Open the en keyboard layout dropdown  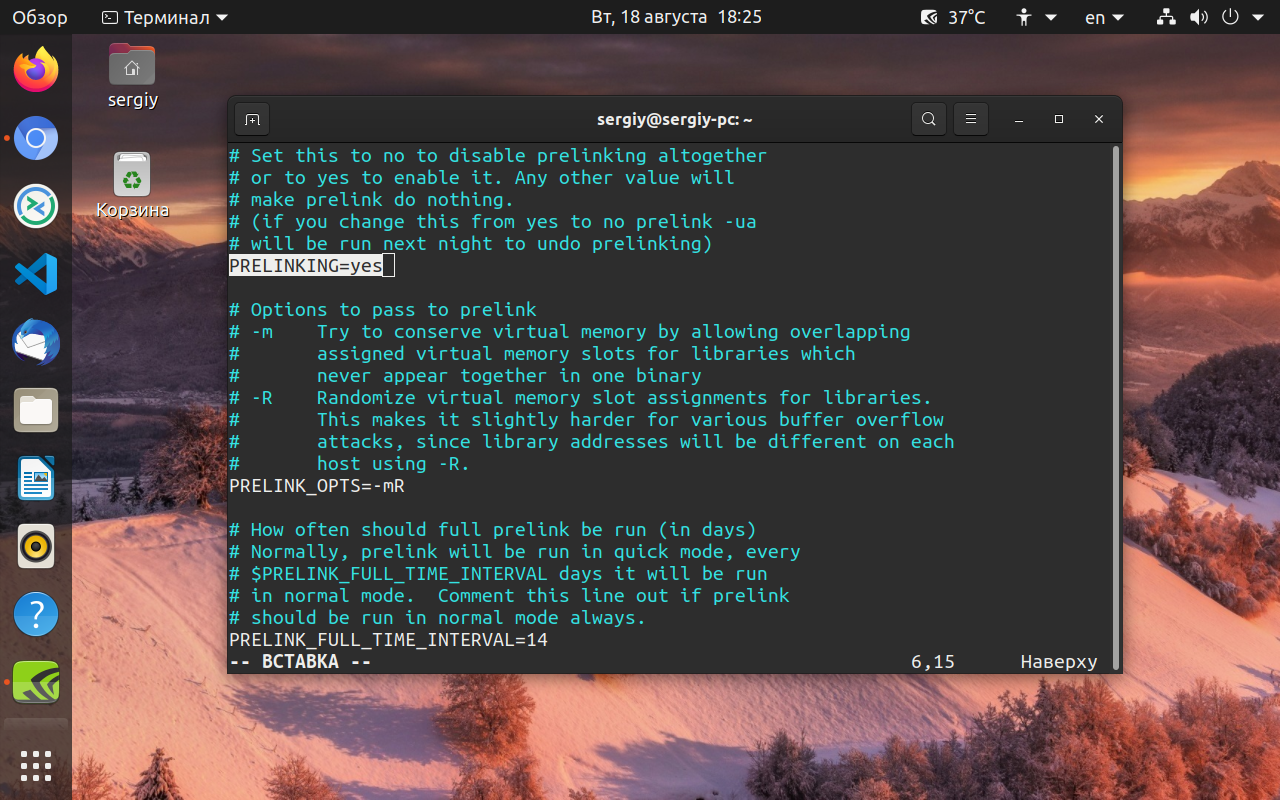pos(1105,17)
